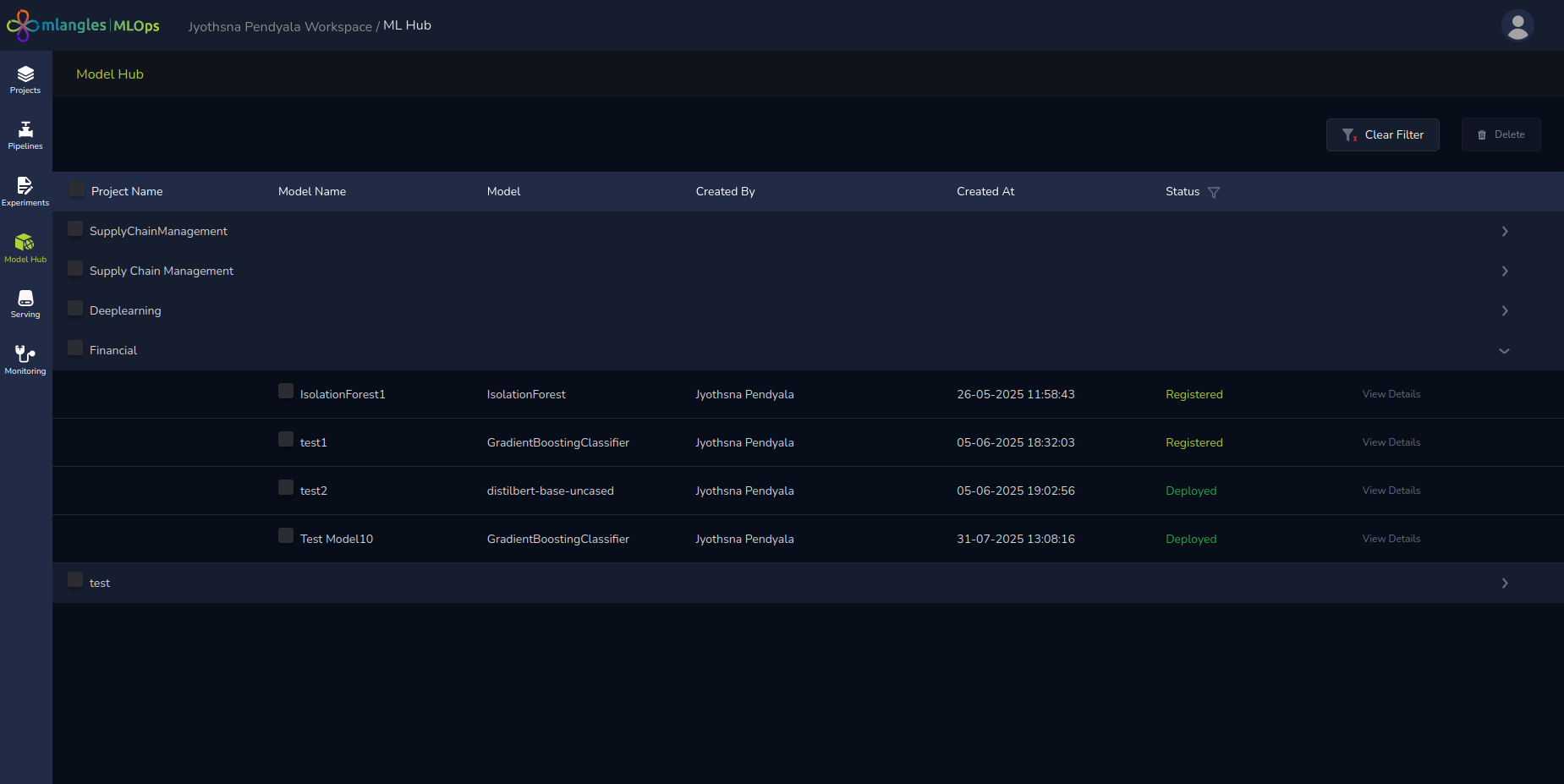1564x784 pixels.
Task: Go to Pipelines in the sidebar
Action: tap(25, 135)
